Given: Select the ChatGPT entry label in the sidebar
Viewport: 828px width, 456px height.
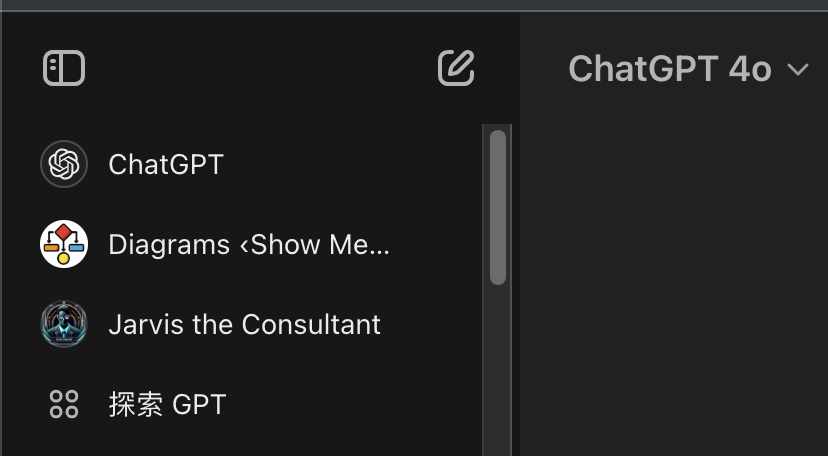Looking at the screenshot, I should [166, 164].
